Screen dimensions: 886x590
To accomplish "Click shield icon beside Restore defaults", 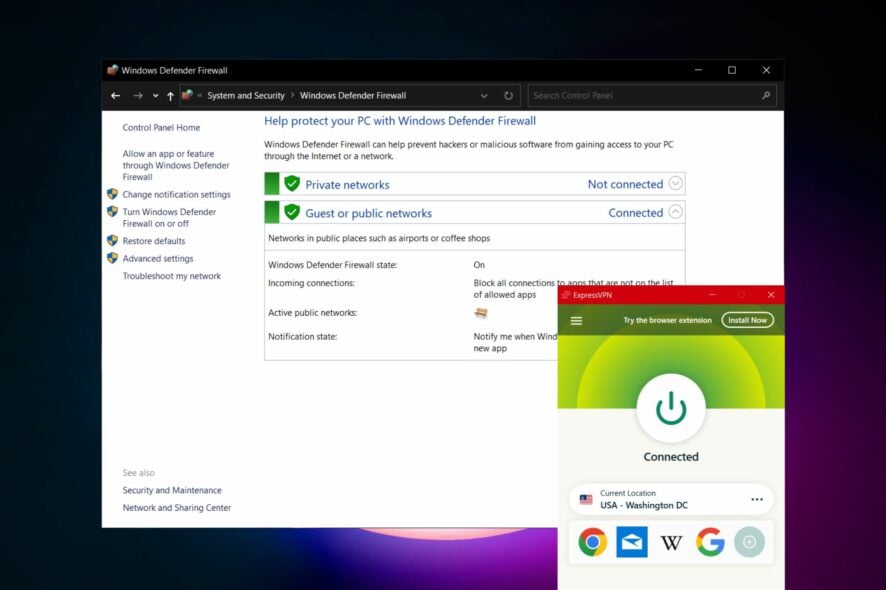I will coord(112,240).
